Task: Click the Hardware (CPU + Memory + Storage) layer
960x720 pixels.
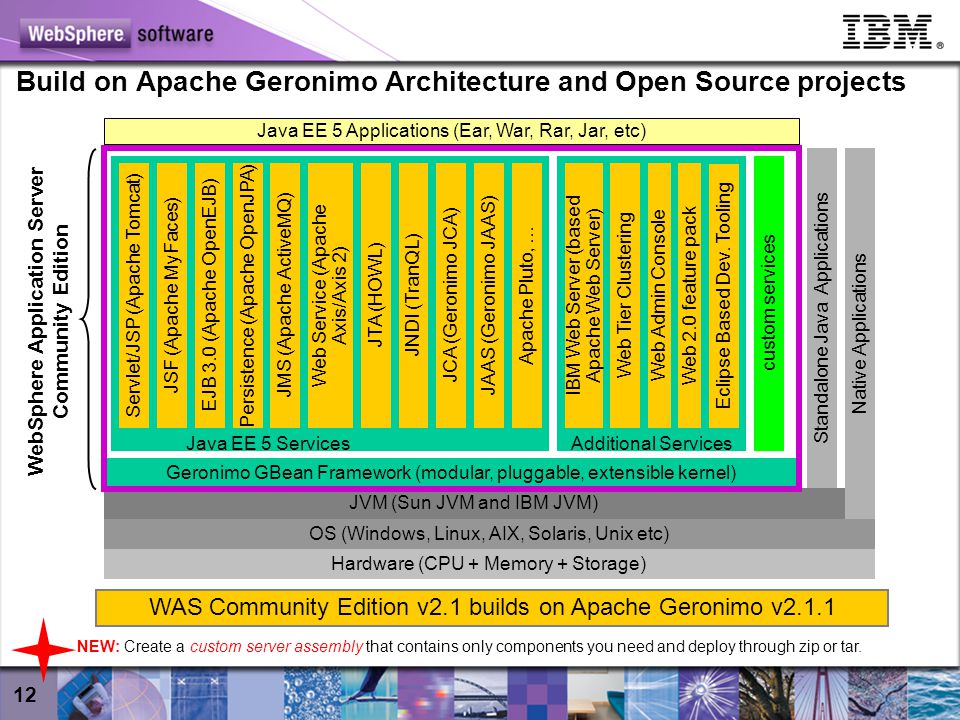Action: [x=489, y=563]
